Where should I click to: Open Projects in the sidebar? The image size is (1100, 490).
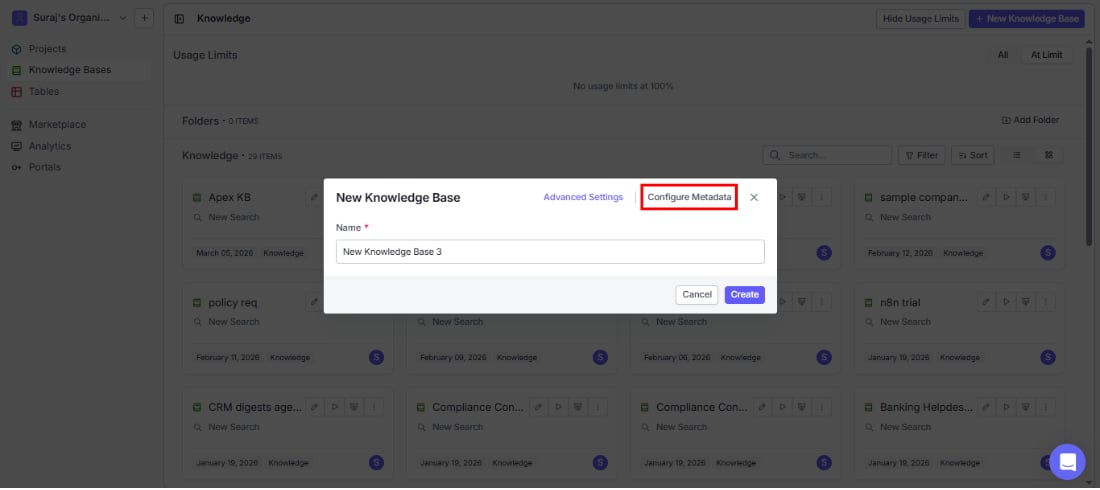coord(47,49)
